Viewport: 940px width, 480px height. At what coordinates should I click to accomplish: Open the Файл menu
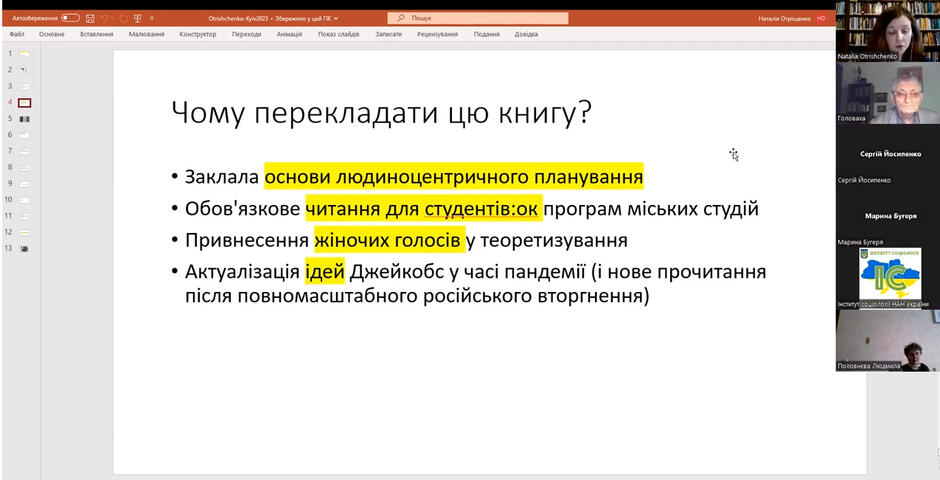pos(17,34)
